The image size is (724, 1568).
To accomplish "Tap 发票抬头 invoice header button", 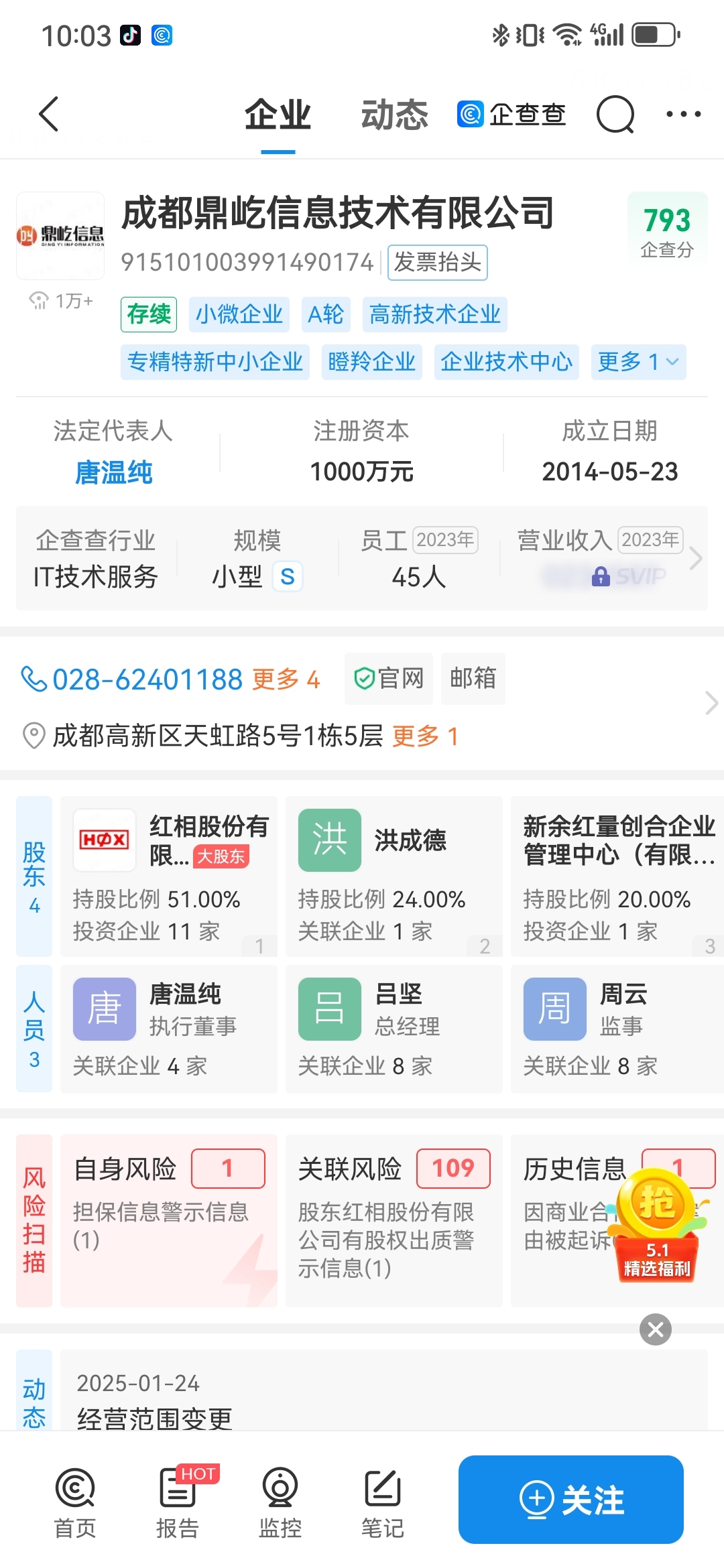I will point(438,262).
